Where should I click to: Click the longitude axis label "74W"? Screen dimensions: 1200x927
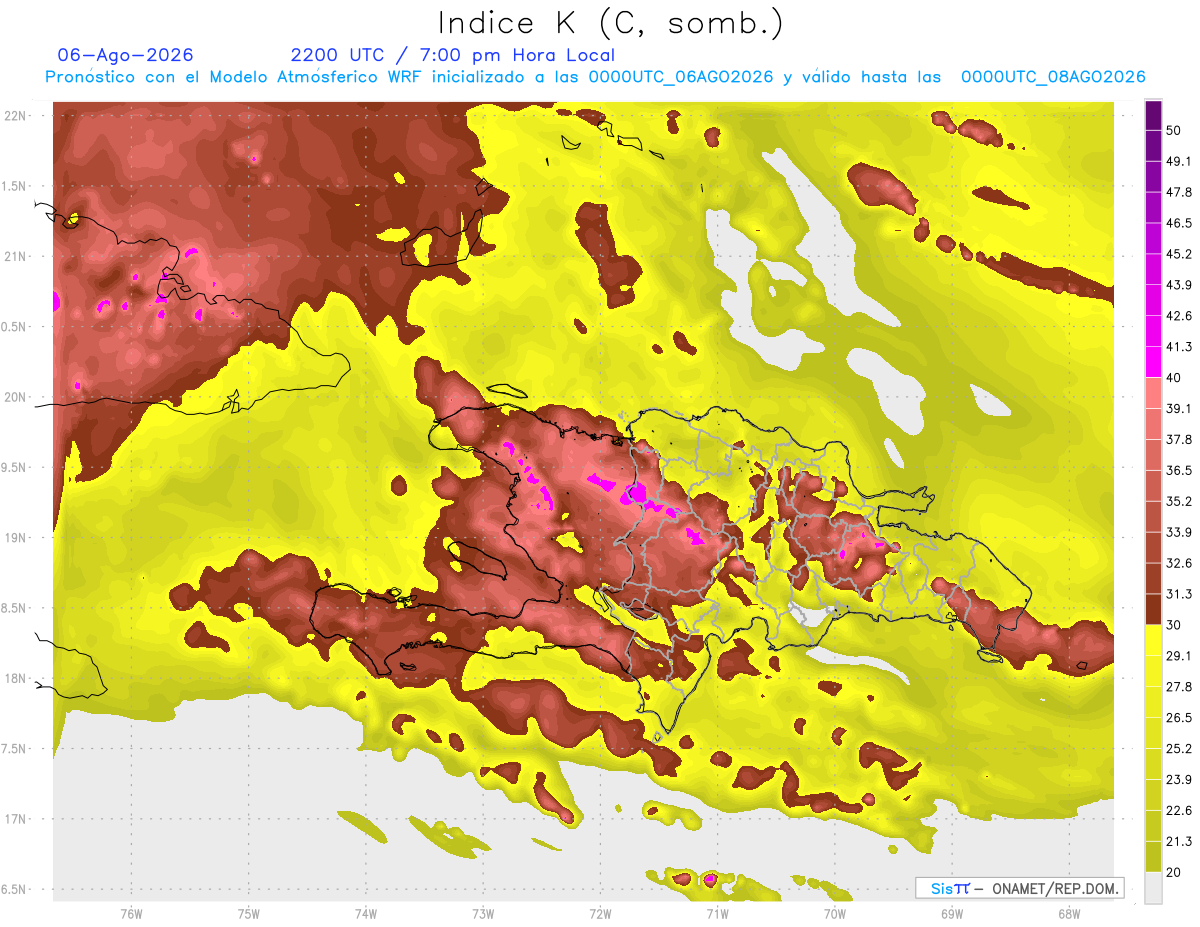pyautogui.click(x=366, y=914)
